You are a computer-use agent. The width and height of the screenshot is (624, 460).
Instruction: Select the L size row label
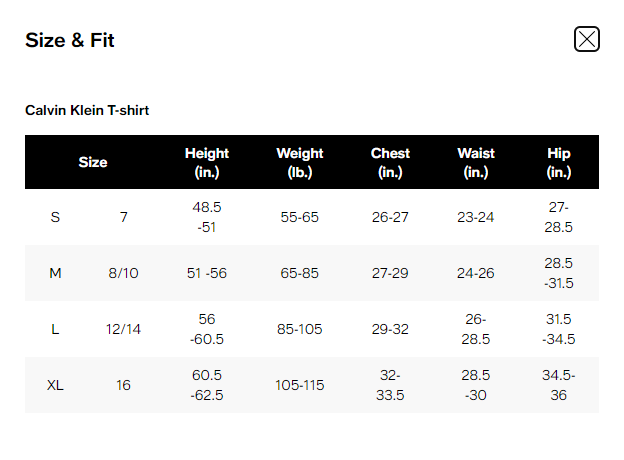[x=55, y=329]
